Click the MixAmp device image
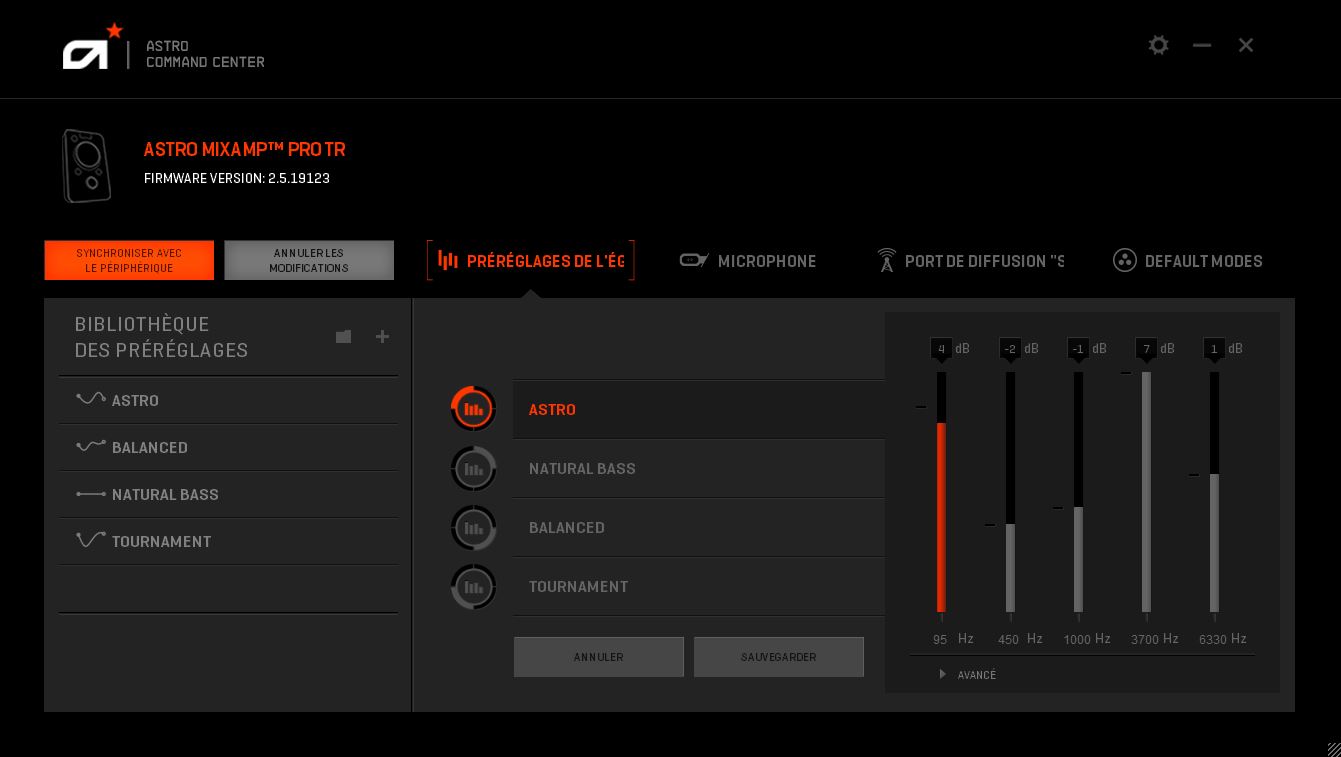The image size is (1341, 757). pos(86,166)
